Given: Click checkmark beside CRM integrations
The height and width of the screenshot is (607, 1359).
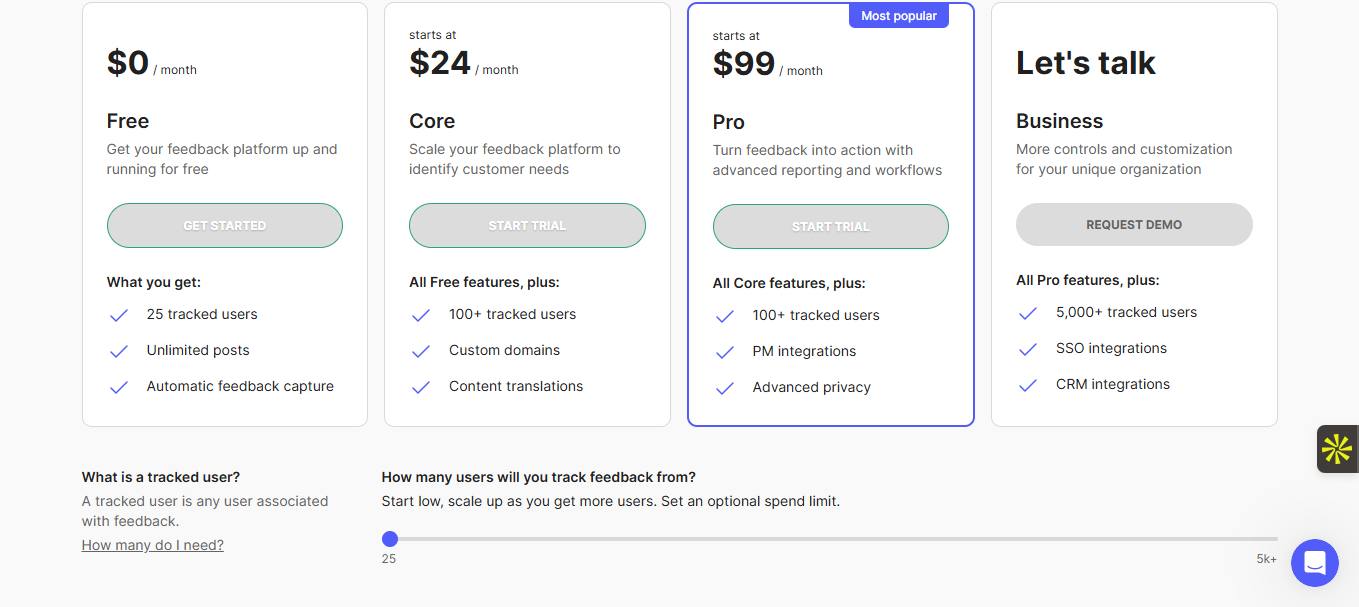Looking at the screenshot, I should click(x=1028, y=385).
